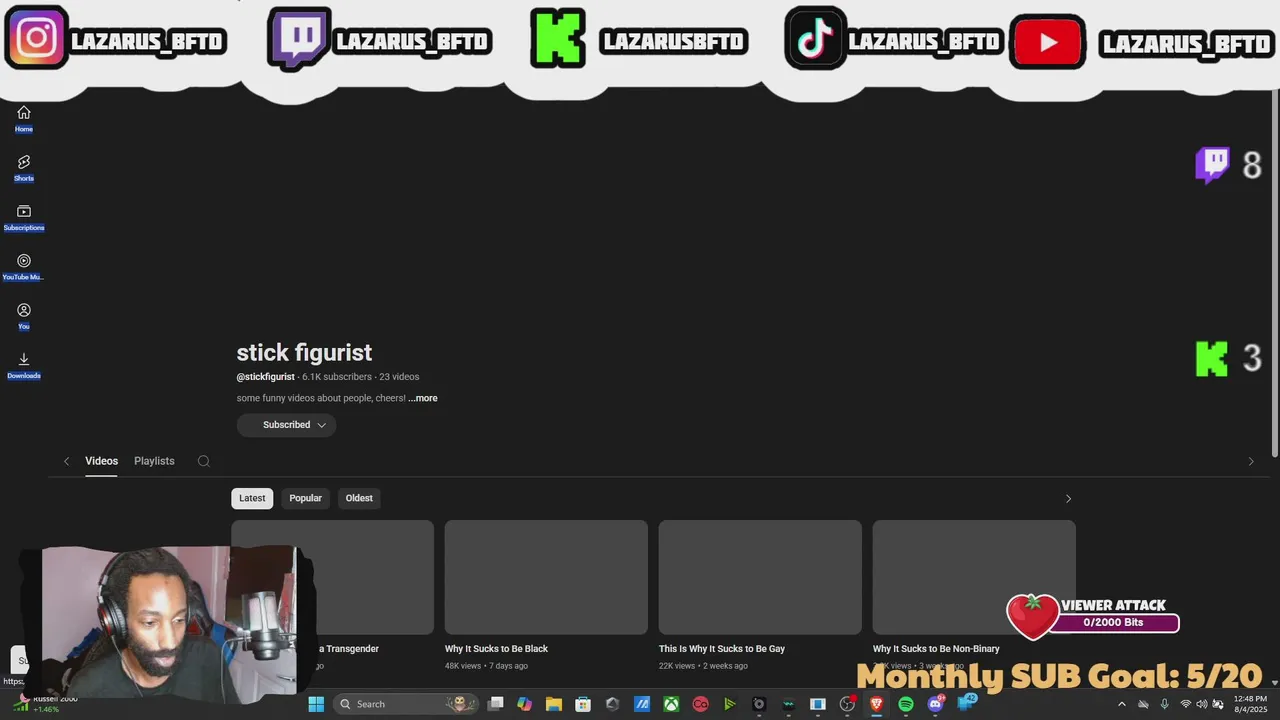Launch Copilot from the taskbar
The image size is (1280, 720).
524,704
